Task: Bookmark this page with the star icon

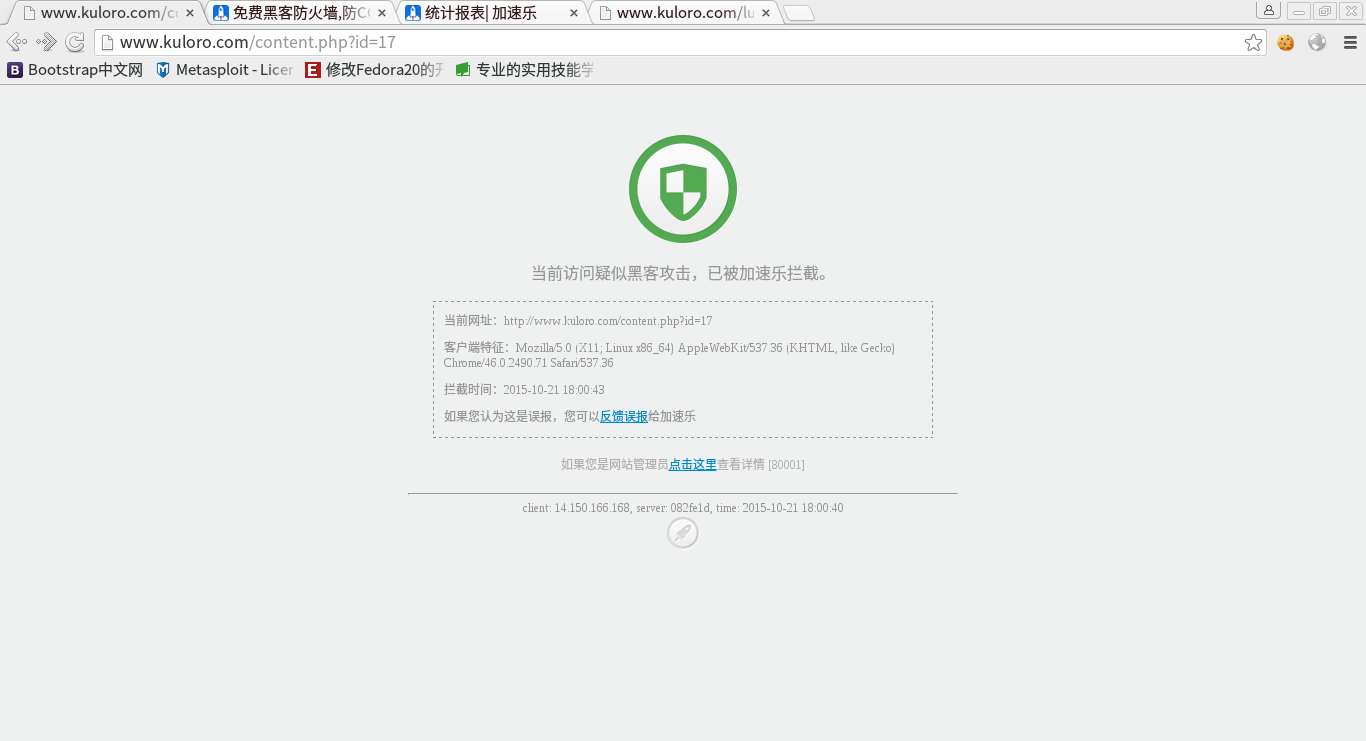Action: (x=1253, y=42)
